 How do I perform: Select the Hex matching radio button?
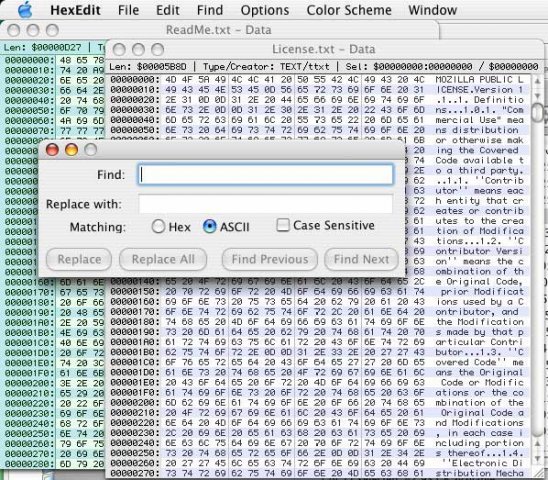click(158, 227)
